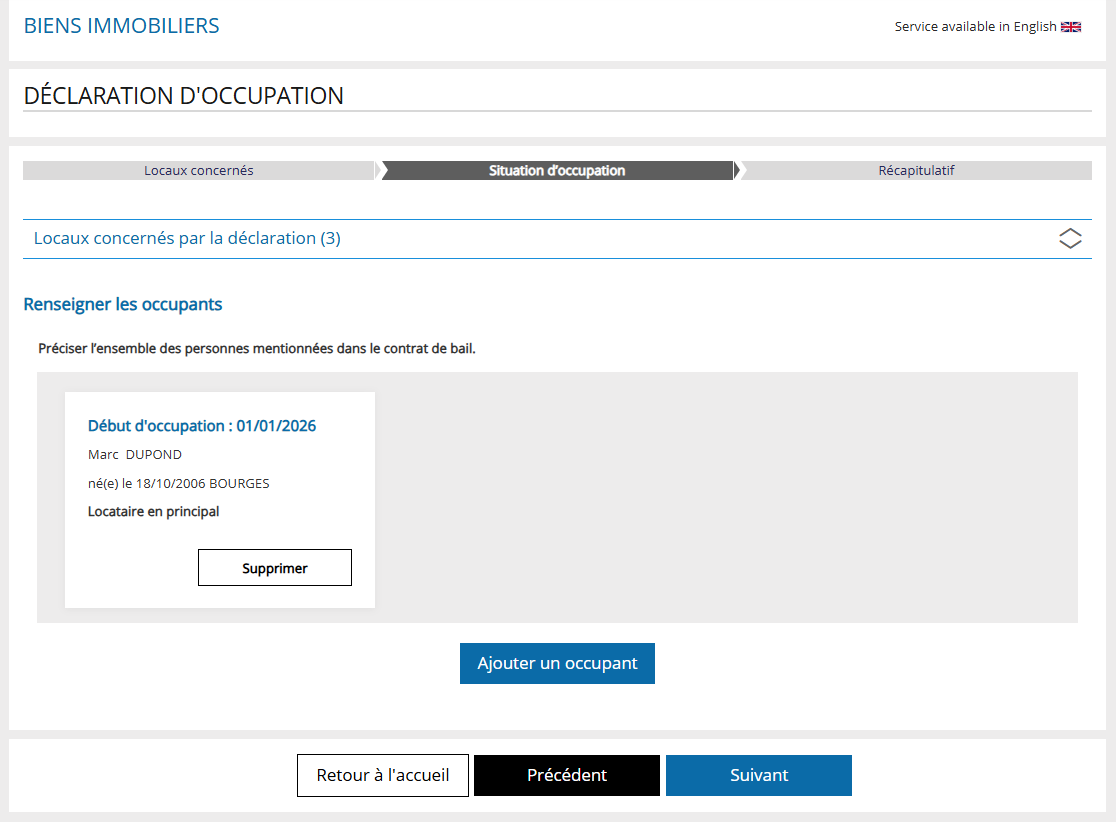Return home via Retour à l'accueil
The height and width of the screenshot is (822, 1116).
(x=383, y=775)
